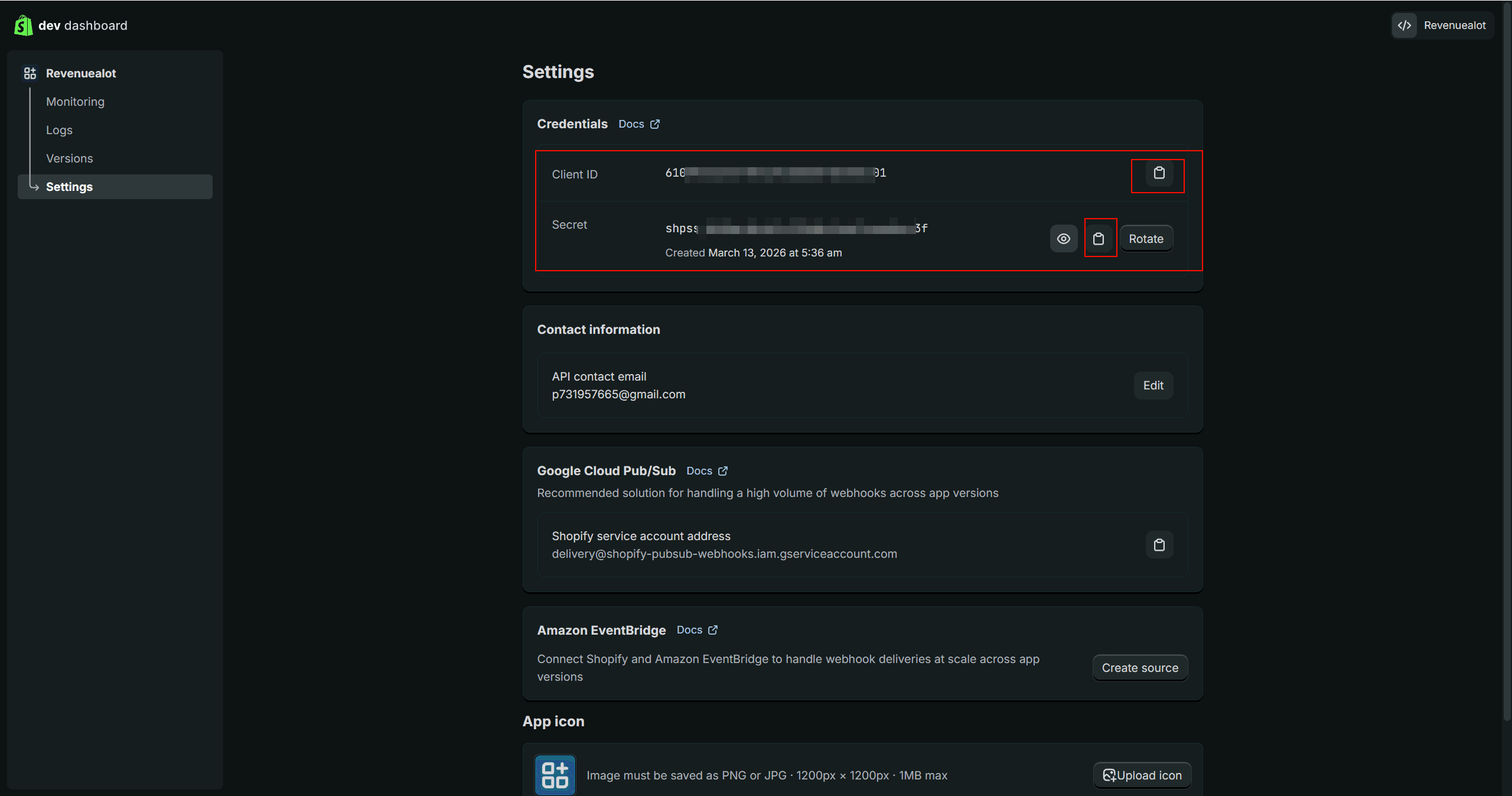Copy the Shopify service account address
This screenshot has height=796, width=1512.
[x=1159, y=544]
